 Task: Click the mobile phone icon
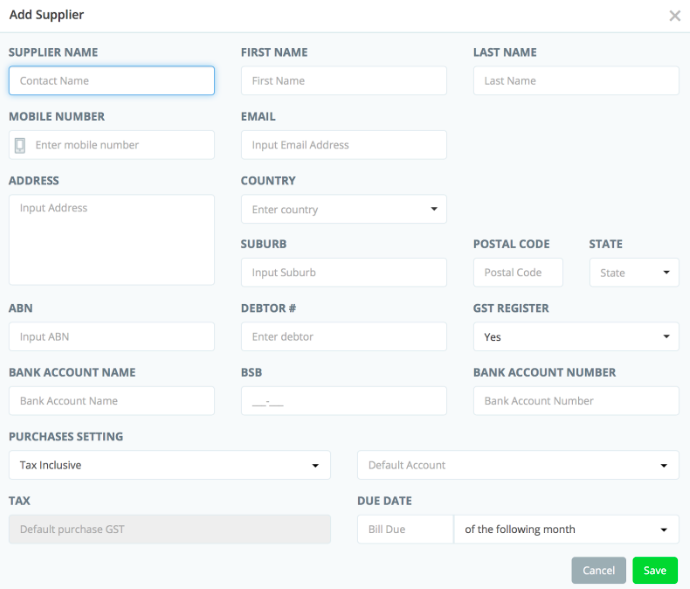click(20, 145)
